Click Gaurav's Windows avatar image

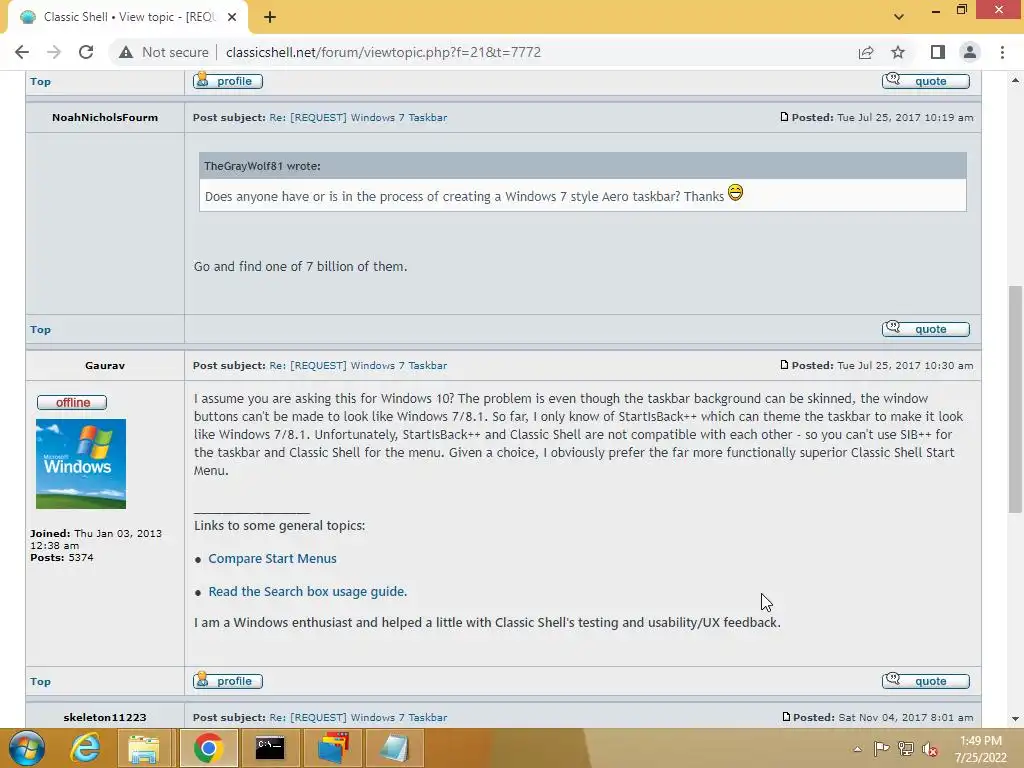point(81,464)
